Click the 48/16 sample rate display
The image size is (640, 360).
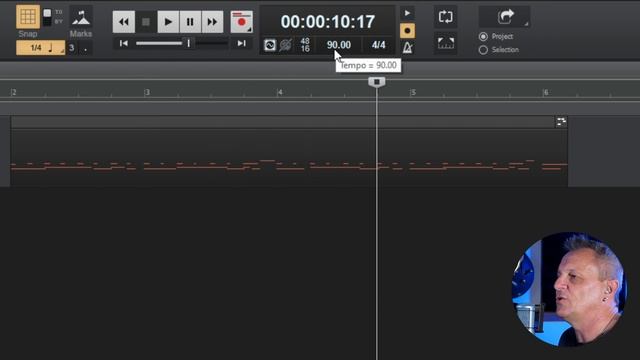305,45
